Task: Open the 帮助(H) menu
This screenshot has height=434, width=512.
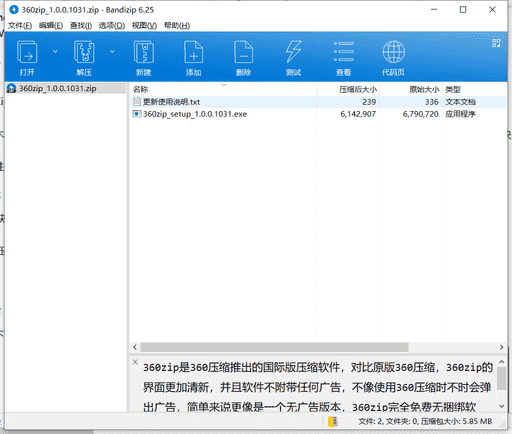Action: 177,25
